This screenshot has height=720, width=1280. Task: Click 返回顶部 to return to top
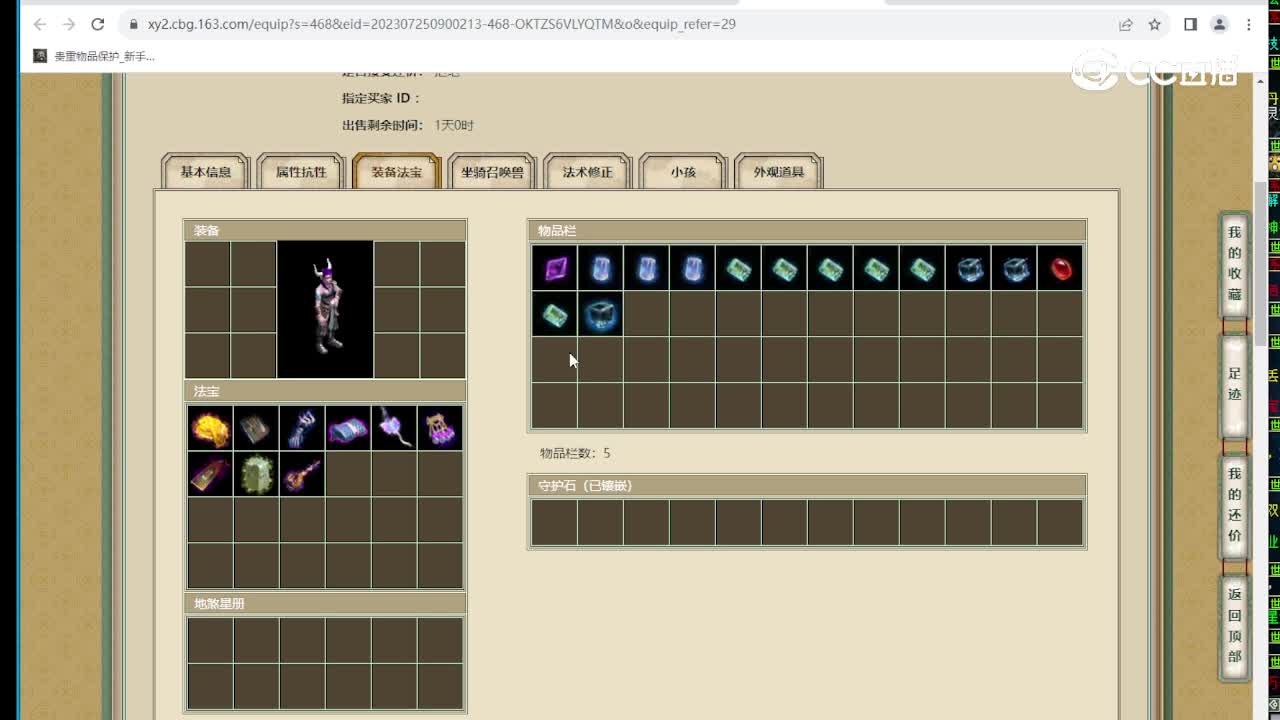(1235, 626)
